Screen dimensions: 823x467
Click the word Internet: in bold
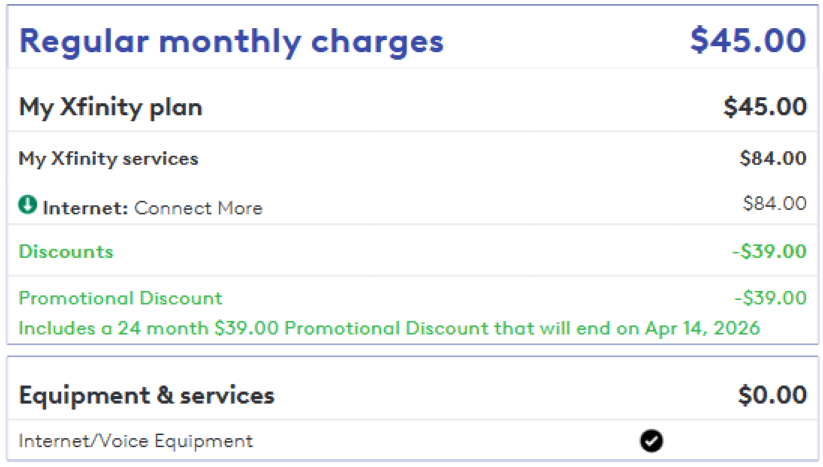pyautogui.click(x=85, y=208)
